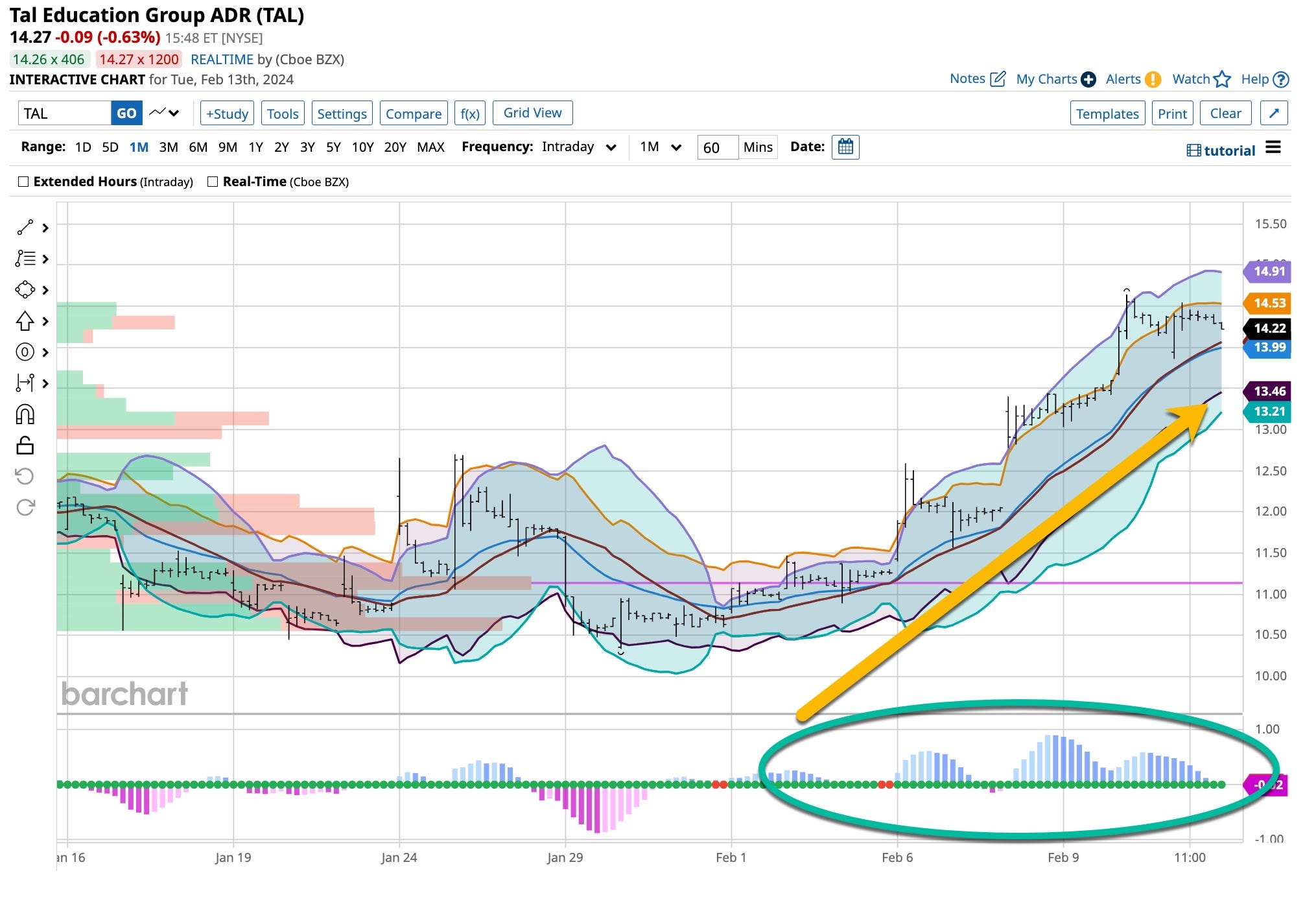
Task: Click the 60 minutes input field
Action: click(718, 147)
